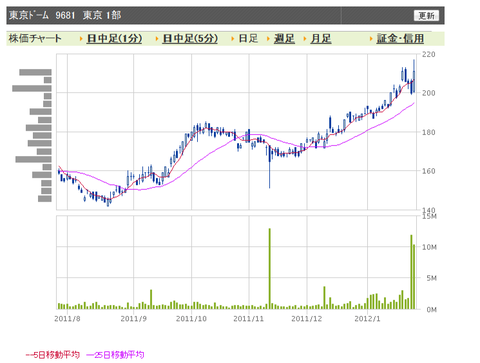Click the orange arrow before 証金·信用
Image resolution: width=480 pixels, height=363 pixels.
click(x=371, y=39)
